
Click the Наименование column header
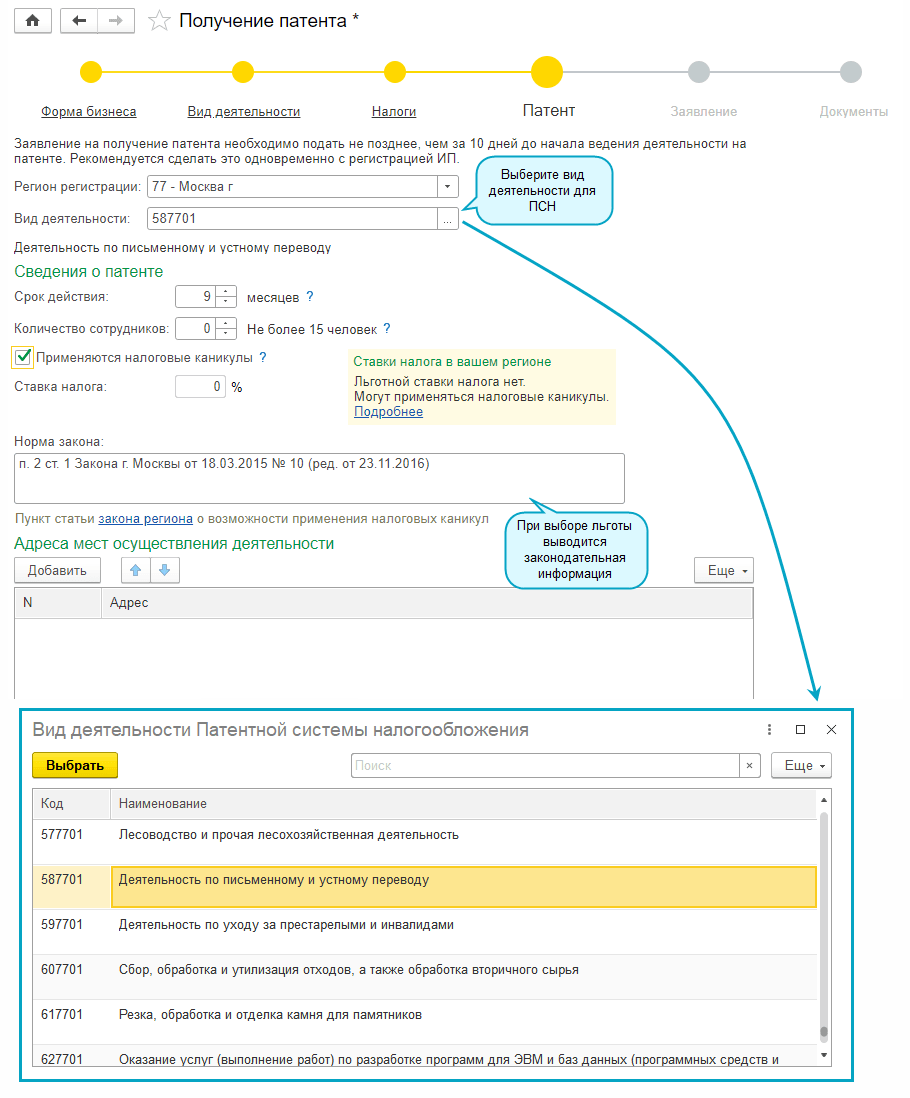click(463, 804)
